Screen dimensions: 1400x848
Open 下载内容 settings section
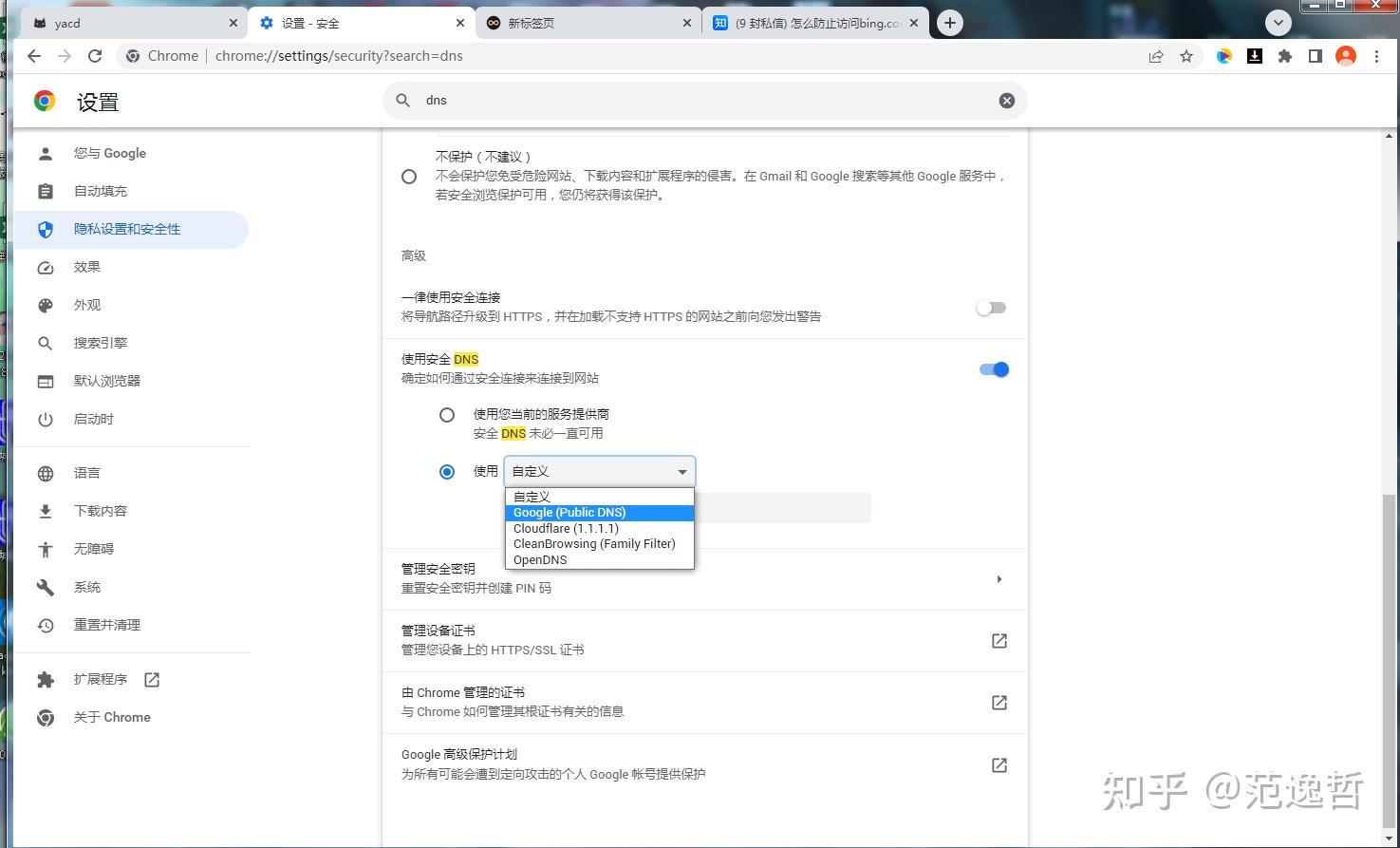click(131, 511)
